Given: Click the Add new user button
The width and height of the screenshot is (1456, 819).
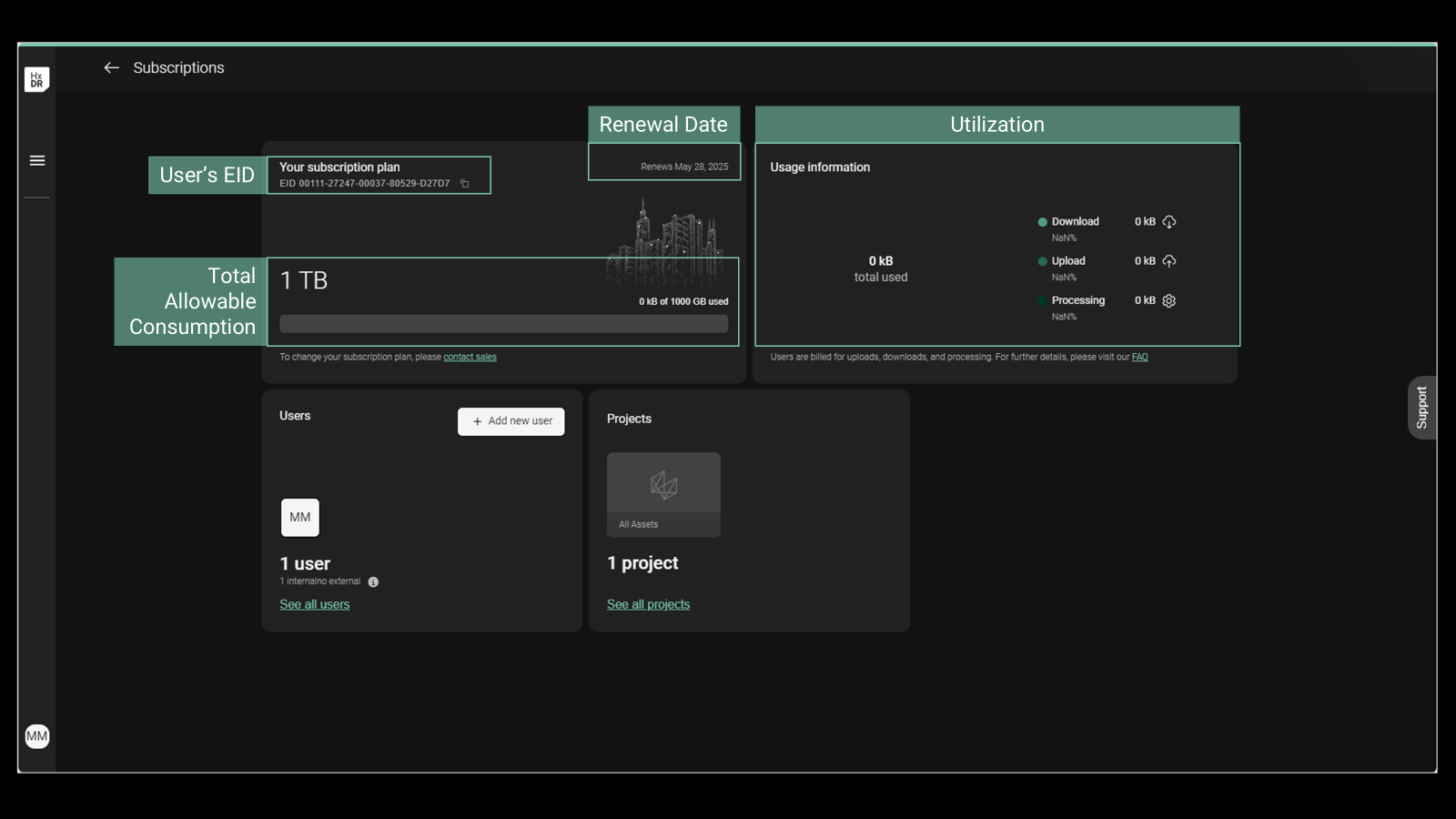Looking at the screenshot, I should pyautogui.click(x=511, y=421).
